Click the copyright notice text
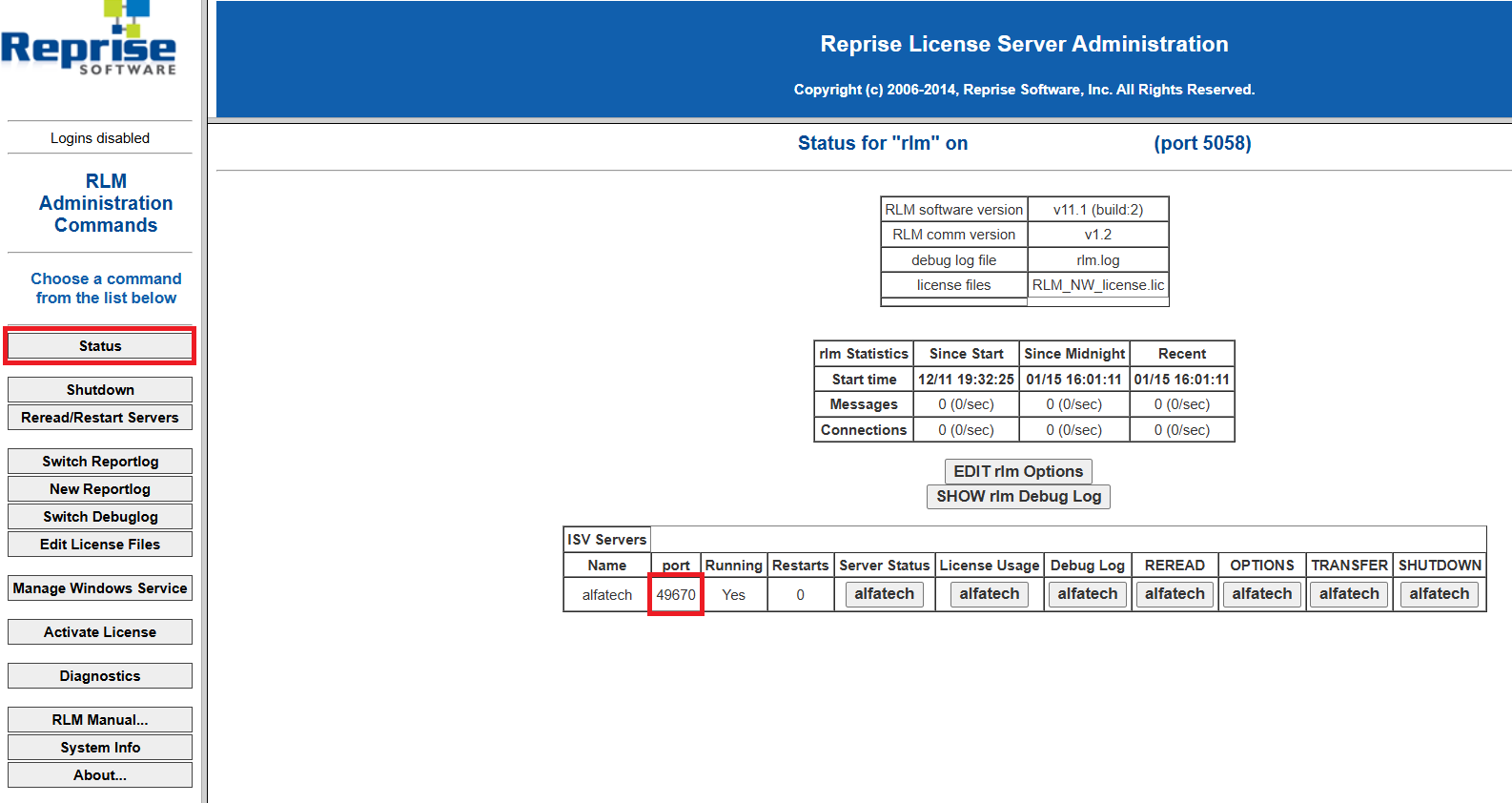1512x803 pixels. pos(1024,90)
